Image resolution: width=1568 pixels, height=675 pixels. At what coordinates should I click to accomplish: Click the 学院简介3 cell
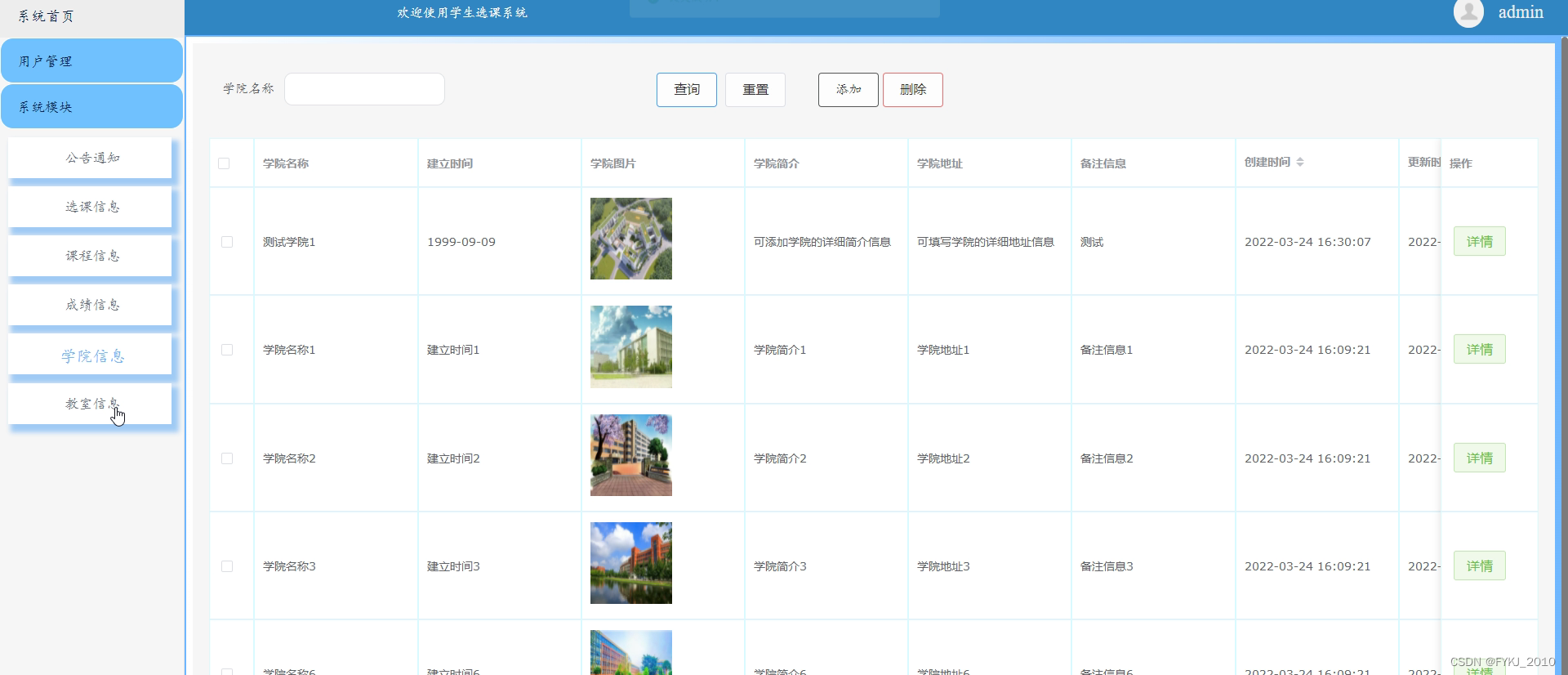[780, 566]
